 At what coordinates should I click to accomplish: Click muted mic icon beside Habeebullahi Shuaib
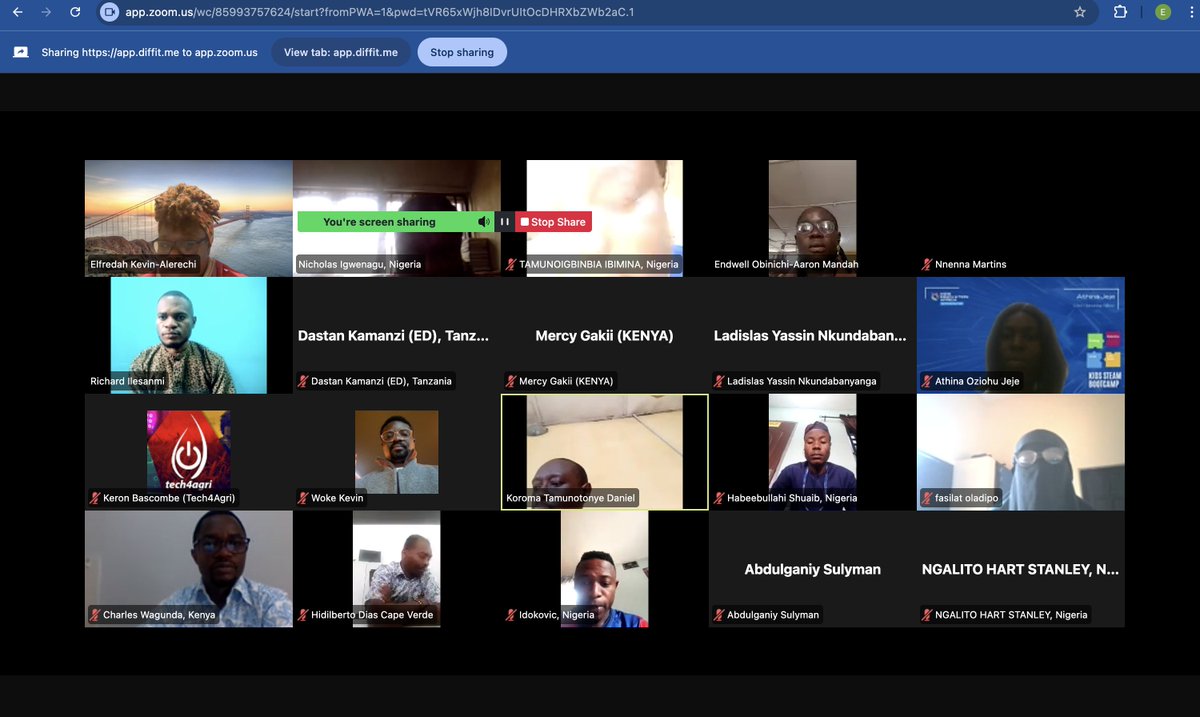(x=719, y=498)
